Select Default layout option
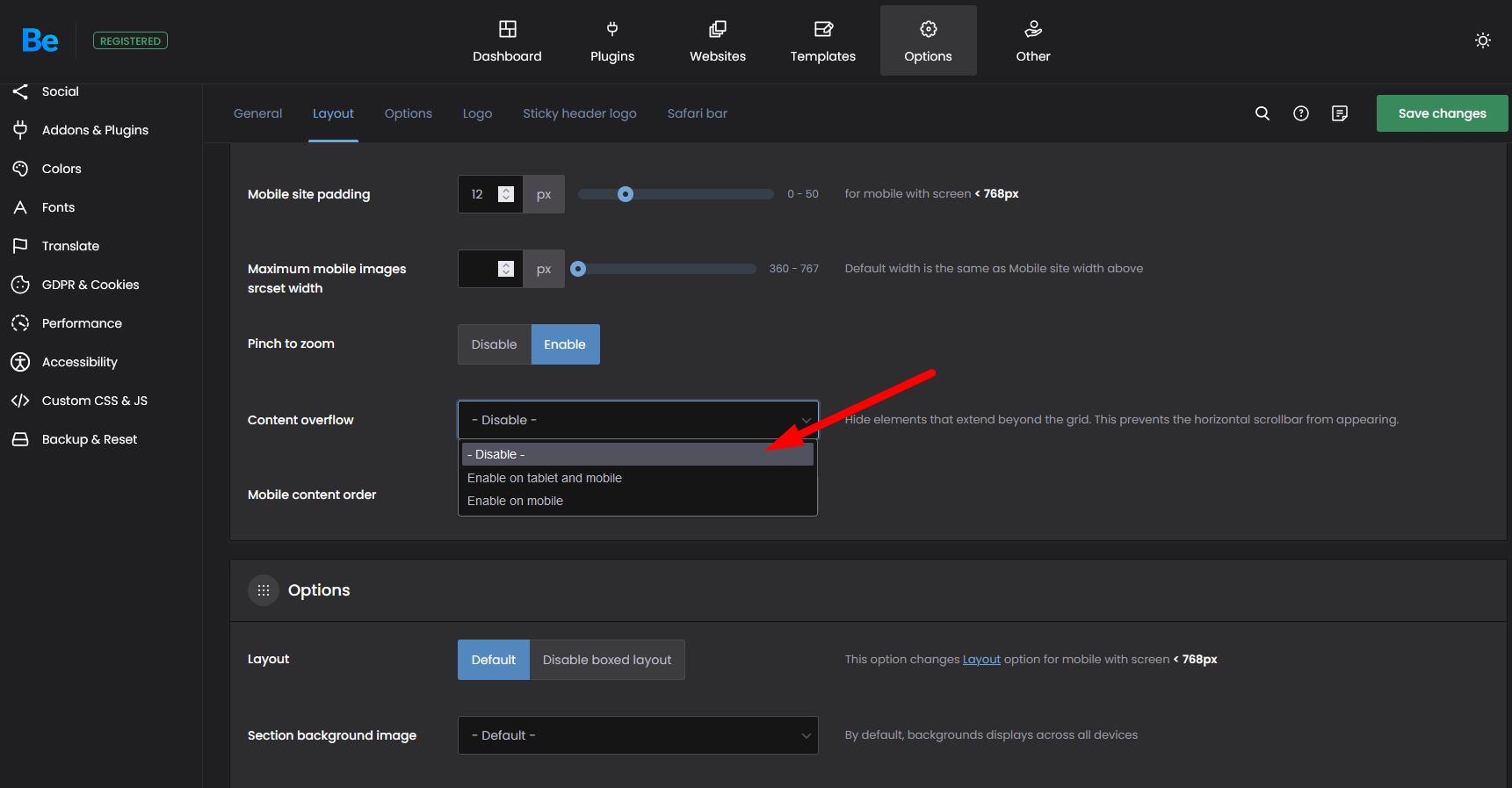 (x=494, y=660)
